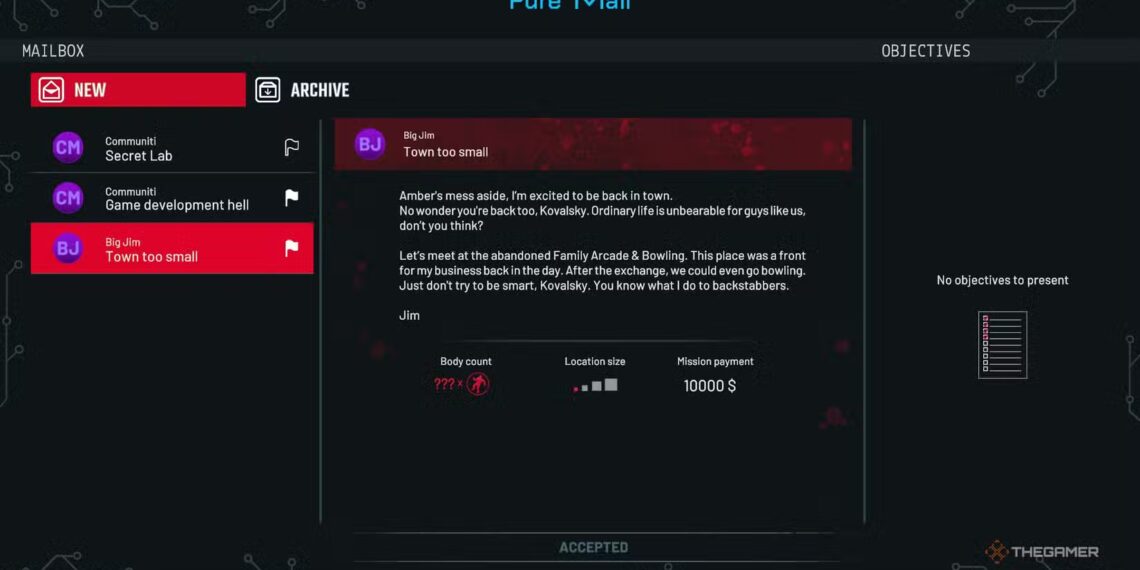
Task: Toggle flag on Secret Lab message
Action: point(291,148)
